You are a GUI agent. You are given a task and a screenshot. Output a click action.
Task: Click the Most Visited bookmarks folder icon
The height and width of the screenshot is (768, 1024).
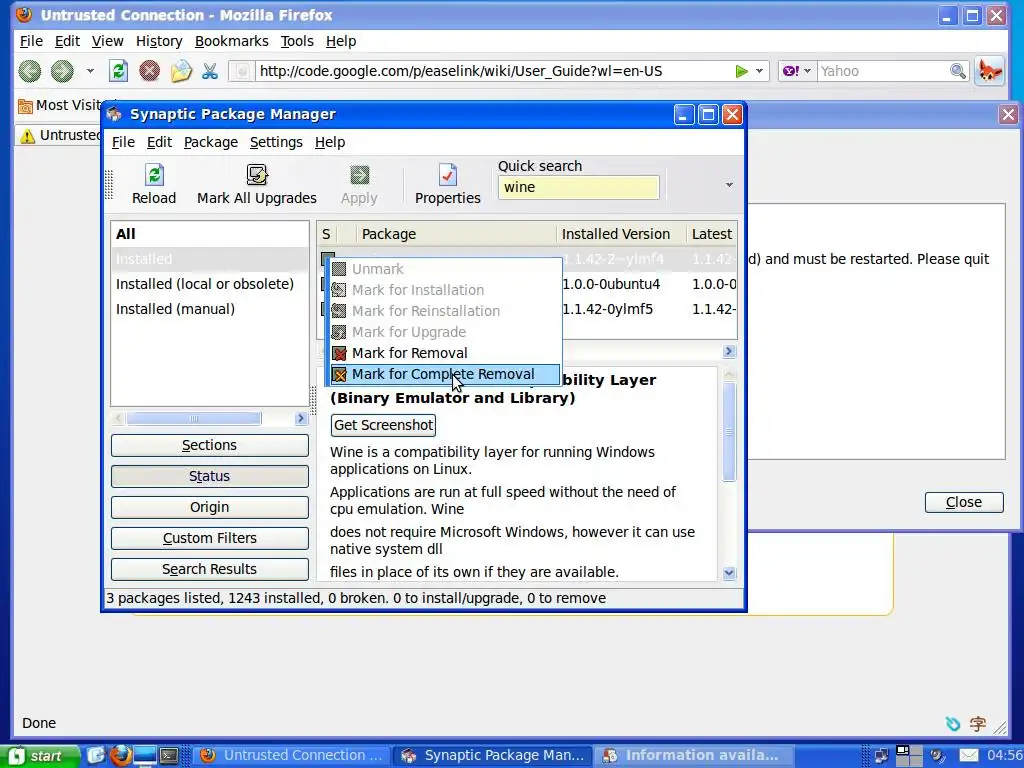coord(25,106)
